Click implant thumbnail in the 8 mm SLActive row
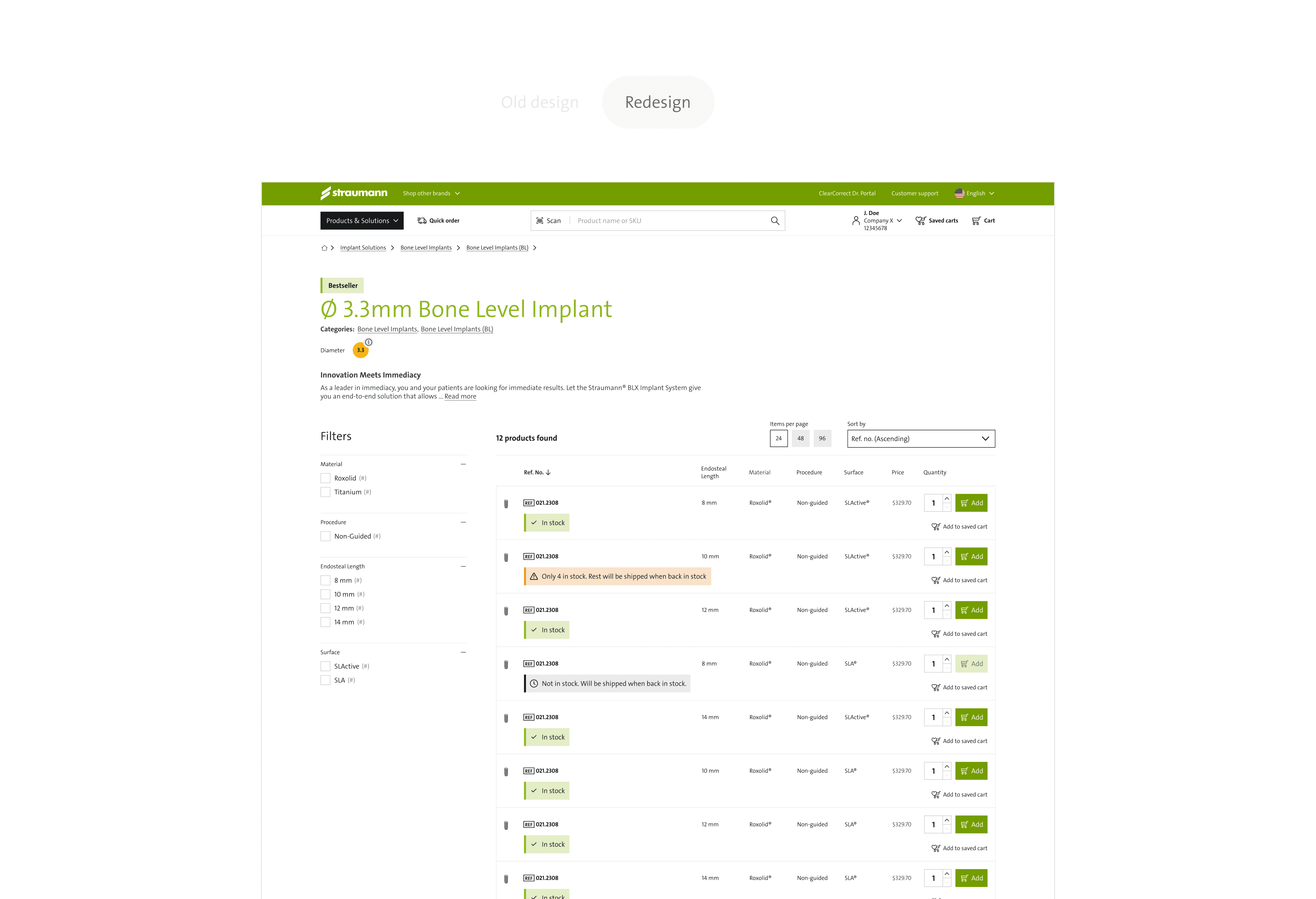 (506, 503)
